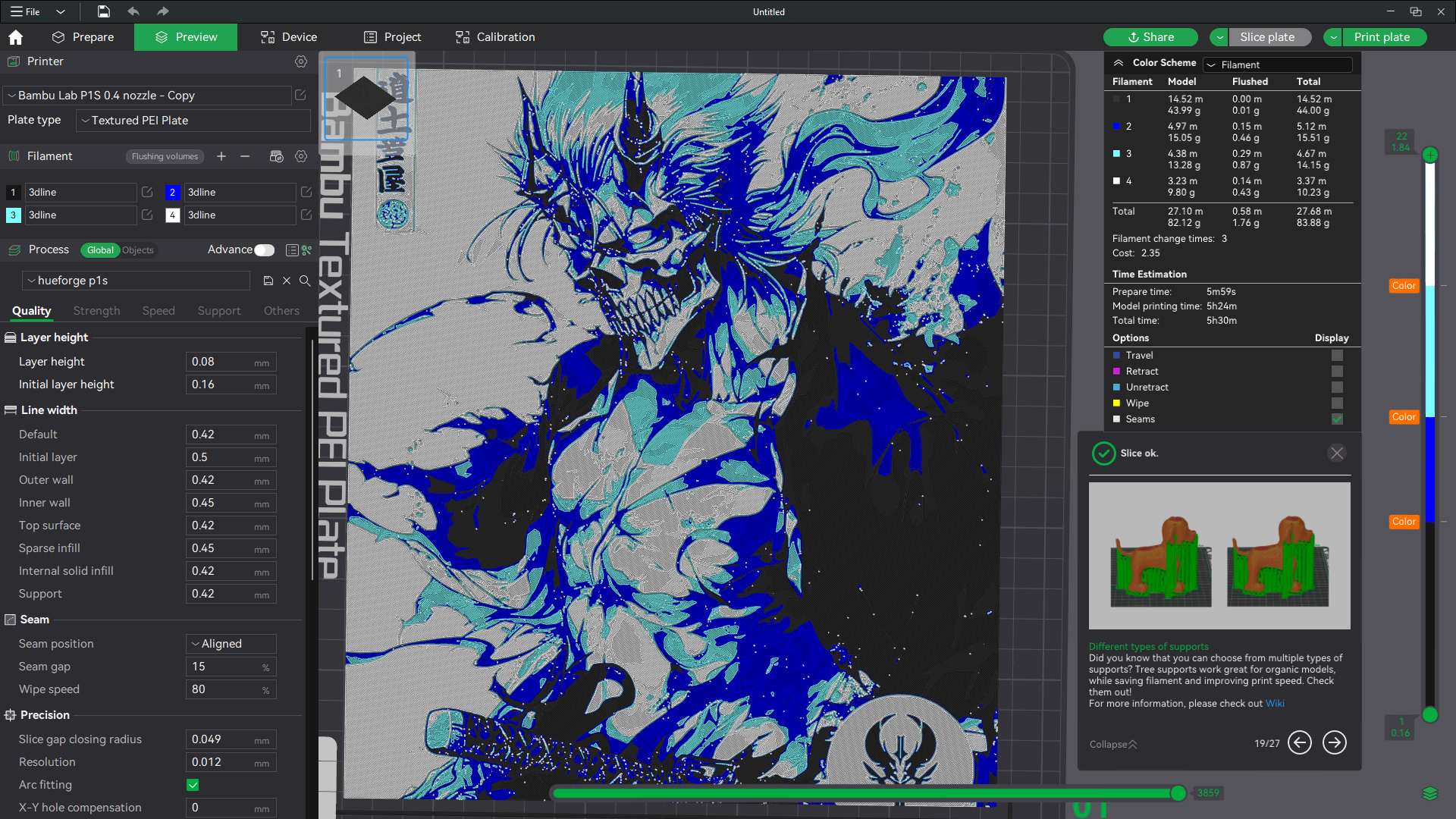The image size is (1456, 819).
Task: Open the hueforge p1s process preset dropdown
Action: coord(136,281)
